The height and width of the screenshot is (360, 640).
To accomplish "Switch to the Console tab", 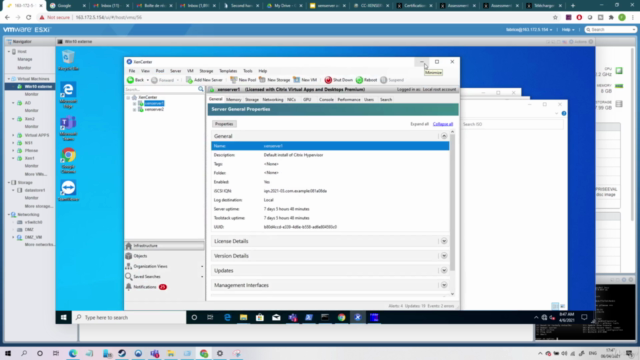I will (326, 100).
